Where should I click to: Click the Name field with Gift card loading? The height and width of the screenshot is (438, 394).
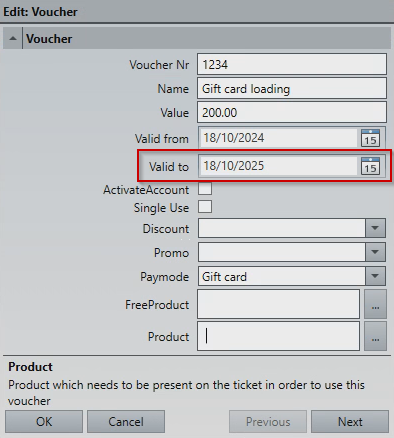[292, 89]
